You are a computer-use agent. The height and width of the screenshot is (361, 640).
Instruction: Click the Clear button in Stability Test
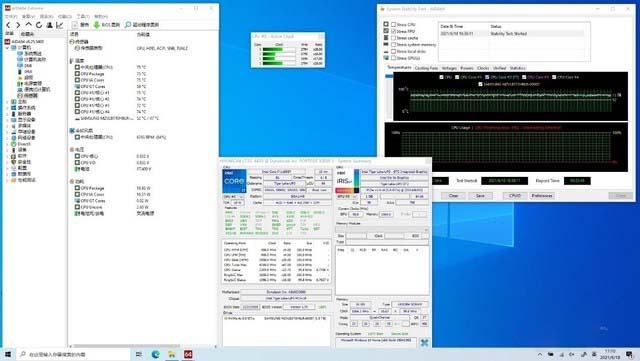tap(453, 196)
